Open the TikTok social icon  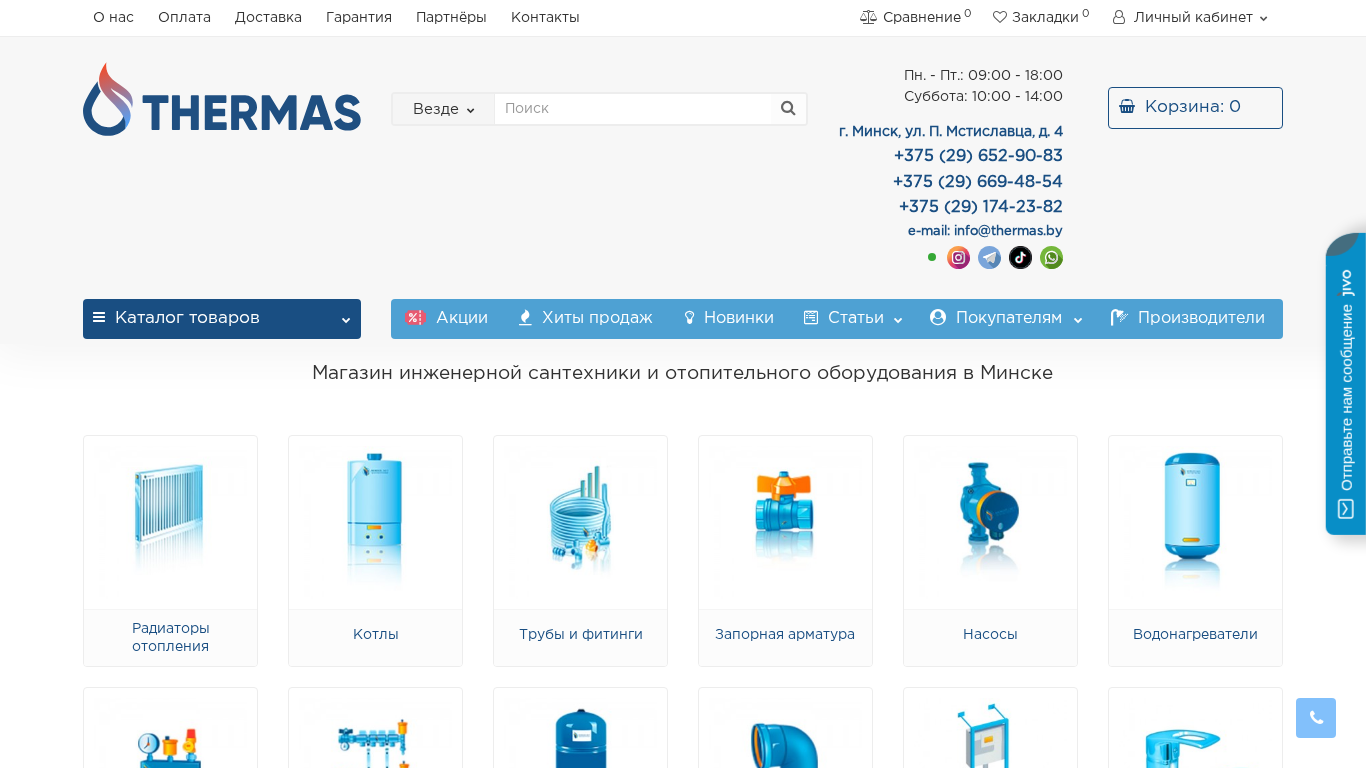point(1020,258)
